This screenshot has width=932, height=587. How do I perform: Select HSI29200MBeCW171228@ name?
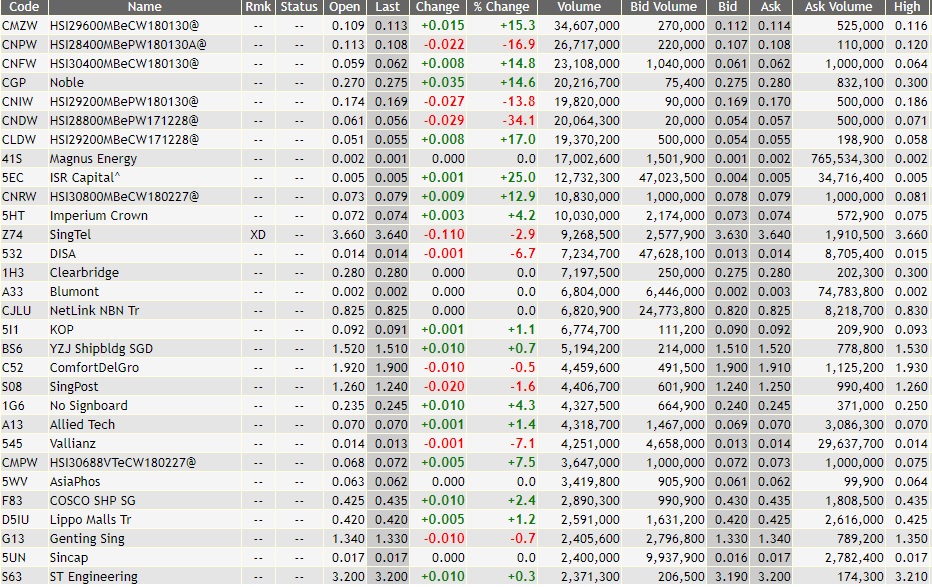tap(124, 140)
